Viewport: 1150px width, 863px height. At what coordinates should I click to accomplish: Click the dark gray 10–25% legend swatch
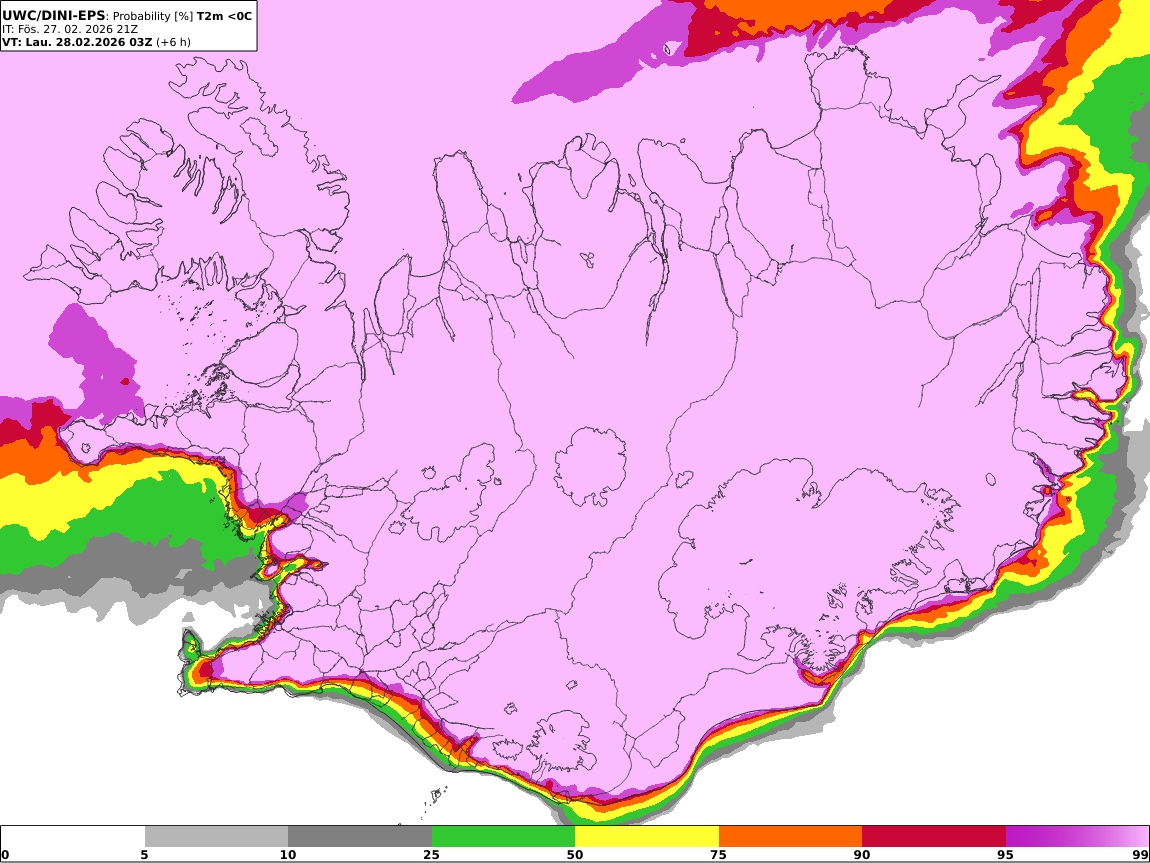360,836
